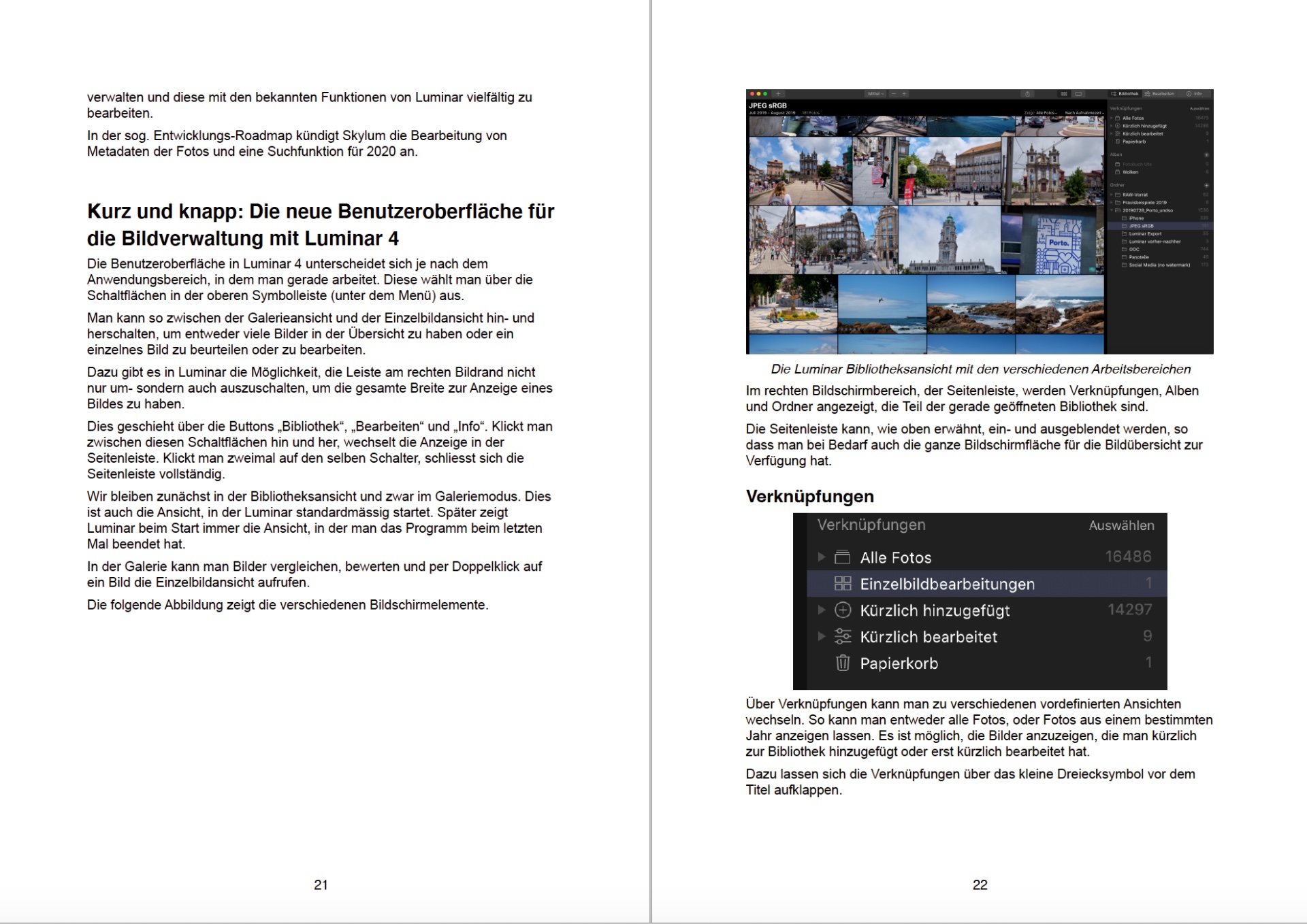Click the Alle Fotos stack icon in large panel
The image size is (1307, 924).
point(843,557)
